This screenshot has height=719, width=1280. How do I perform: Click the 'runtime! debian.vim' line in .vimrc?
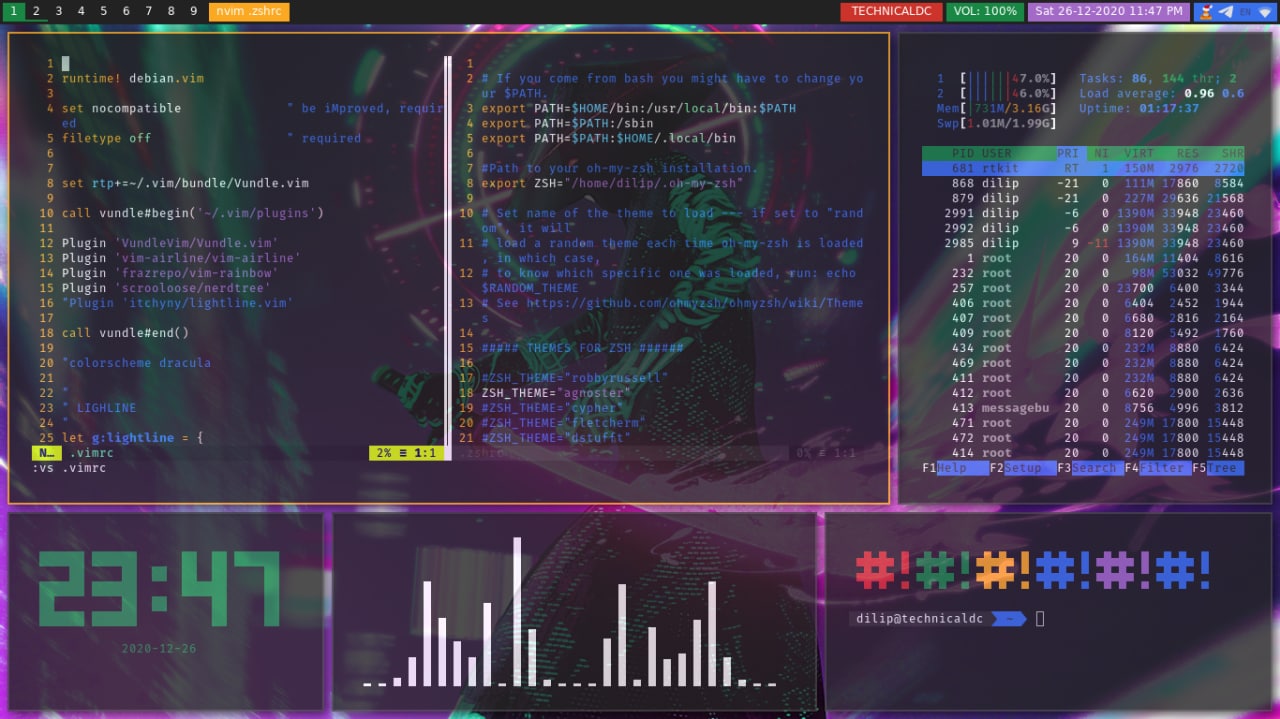click(133, 78)
